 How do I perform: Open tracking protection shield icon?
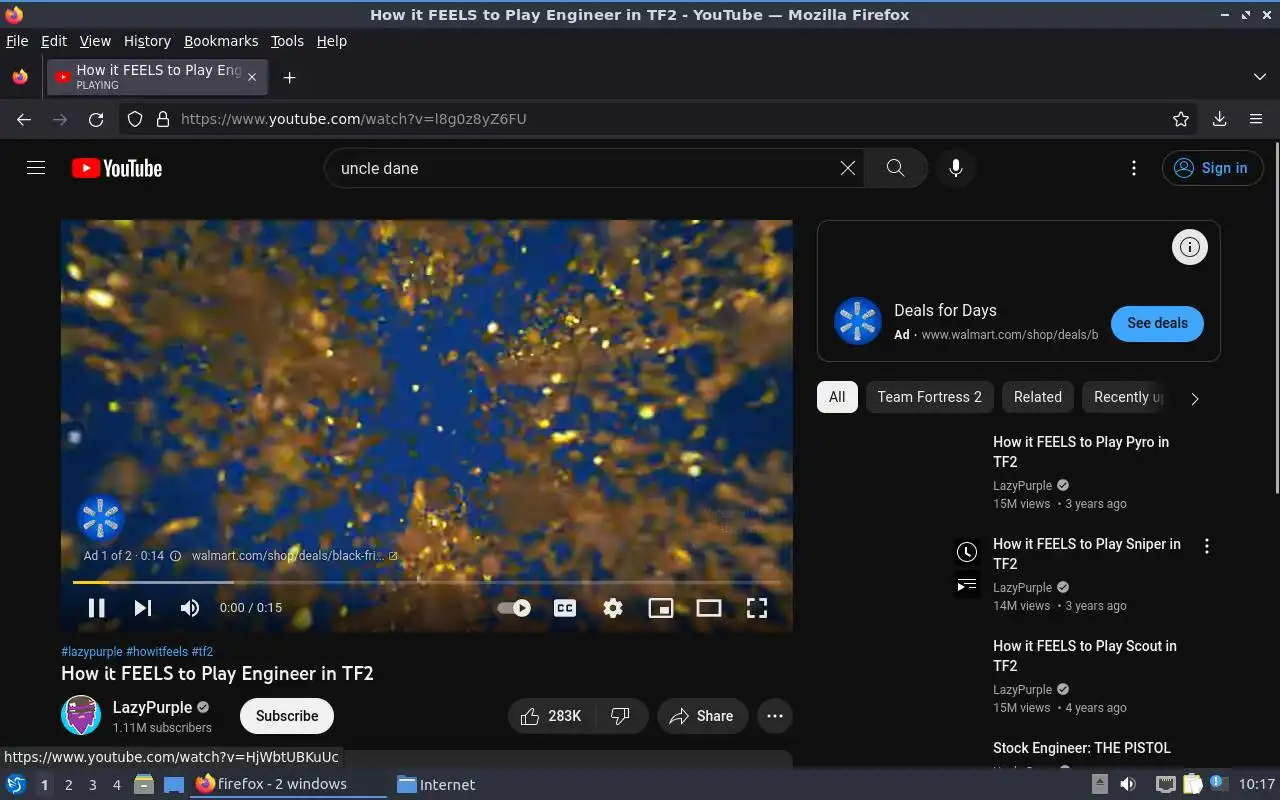pyautogui.click(x=135, y=119)
